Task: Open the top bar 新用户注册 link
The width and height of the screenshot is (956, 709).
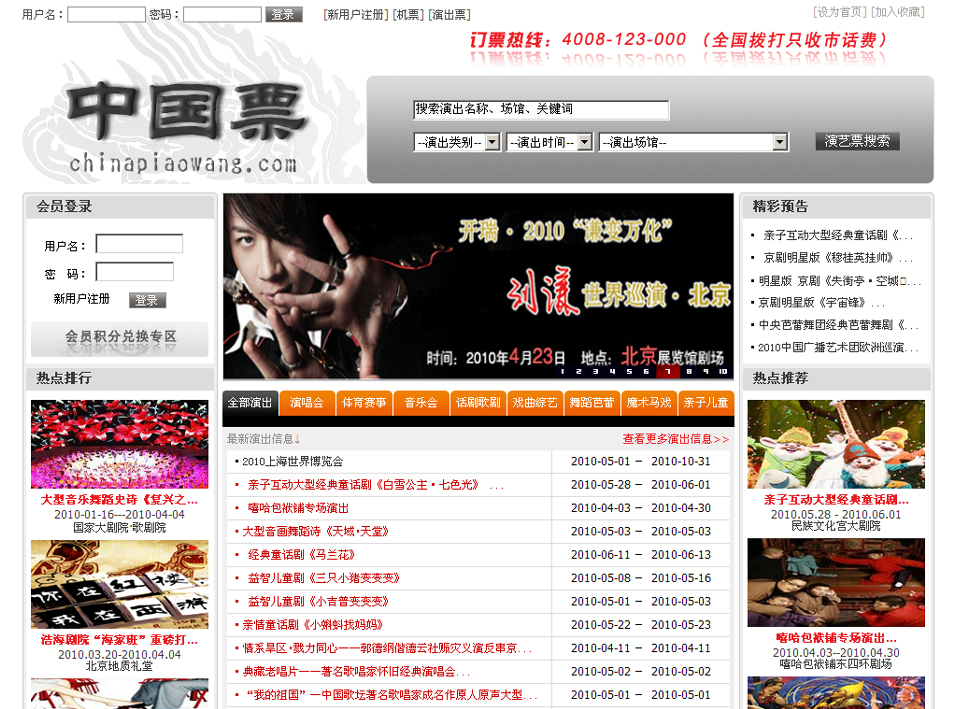Action: click(x=356, y=15)
